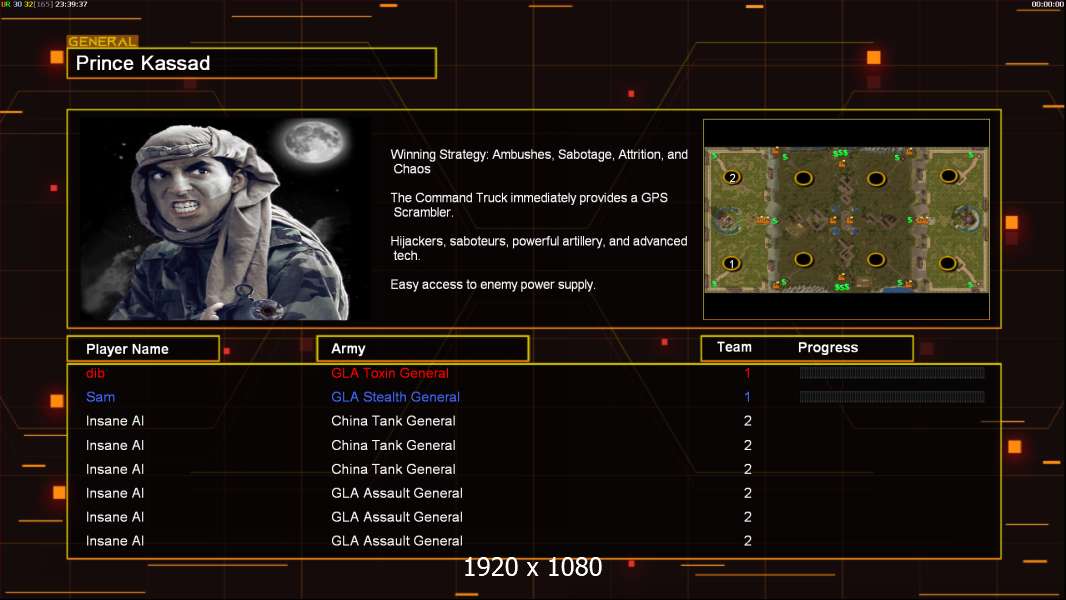Click the blue team number for Sam
The height and width of the screenshot is (600, 1066).
pos(747,397)
